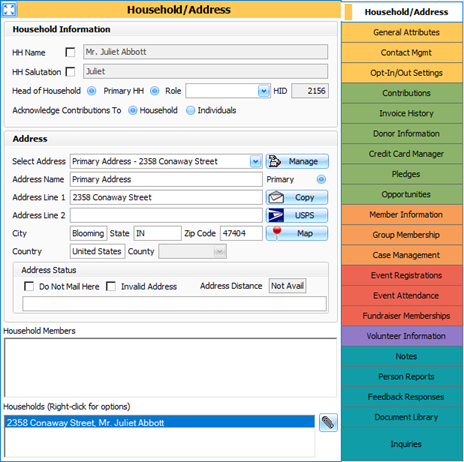Enable the Do Not Mail Here checkbox
464x462 pixels.
[29, 286]
